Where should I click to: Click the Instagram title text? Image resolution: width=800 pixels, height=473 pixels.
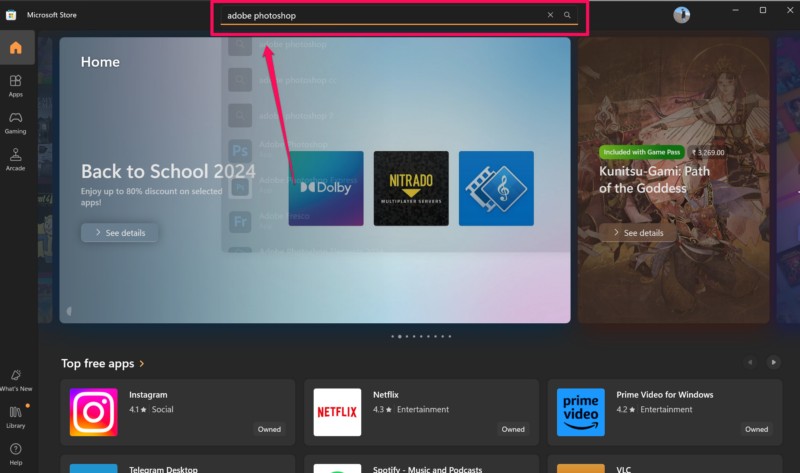[148, 394]
